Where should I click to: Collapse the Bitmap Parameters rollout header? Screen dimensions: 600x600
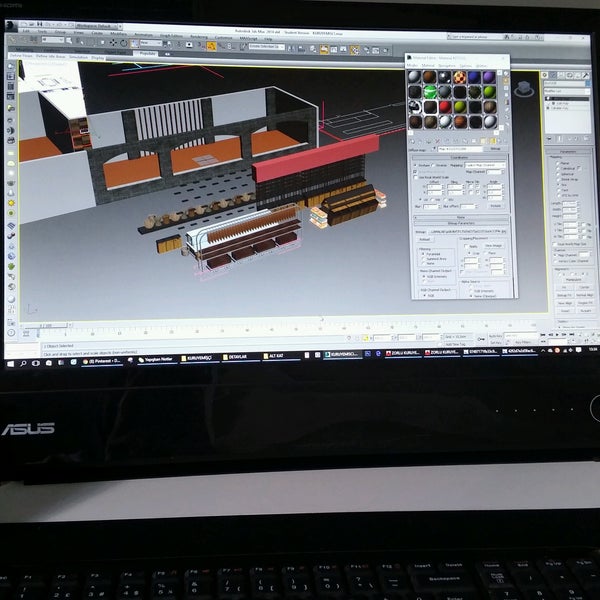click(461, 223)
